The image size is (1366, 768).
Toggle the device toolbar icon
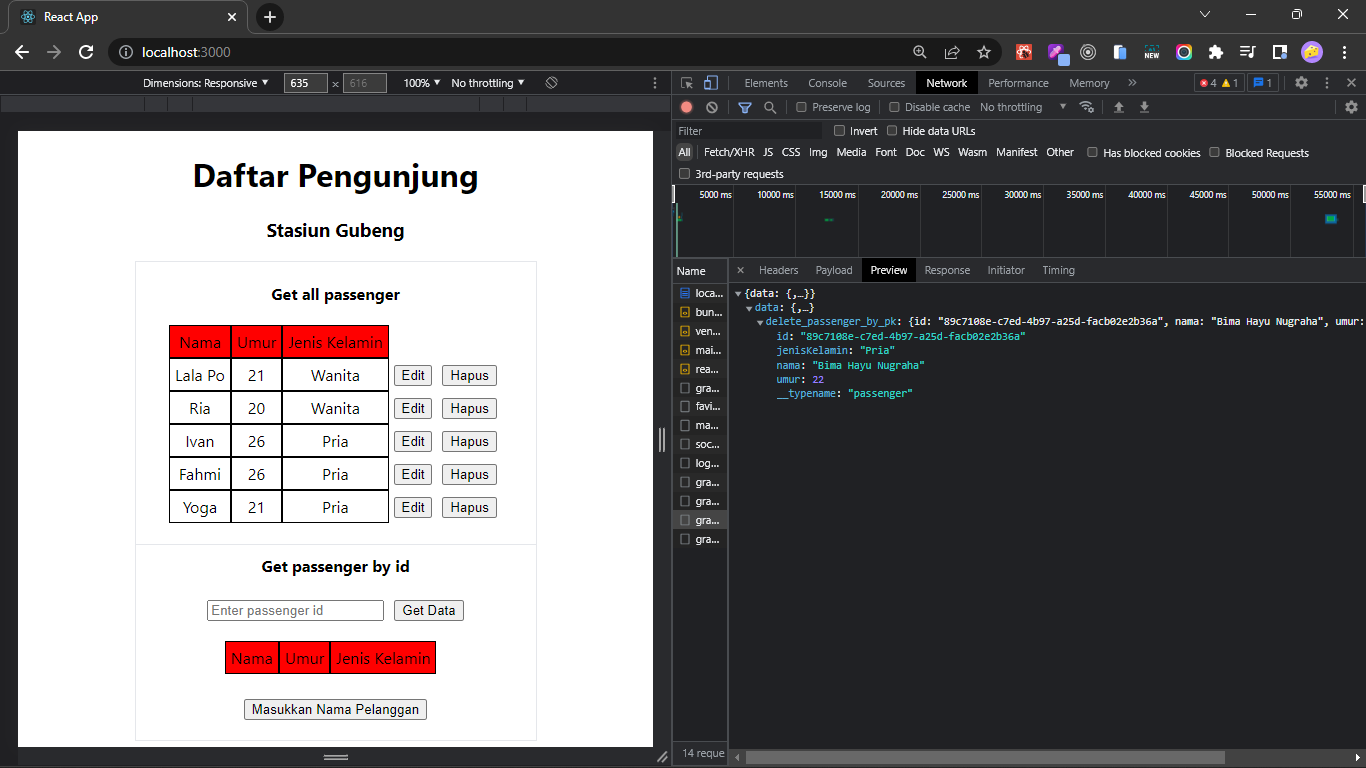tap(710, 82)
